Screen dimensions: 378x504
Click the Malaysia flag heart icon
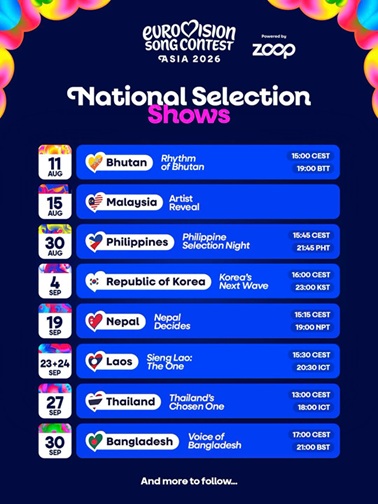(x=95, y=202)
